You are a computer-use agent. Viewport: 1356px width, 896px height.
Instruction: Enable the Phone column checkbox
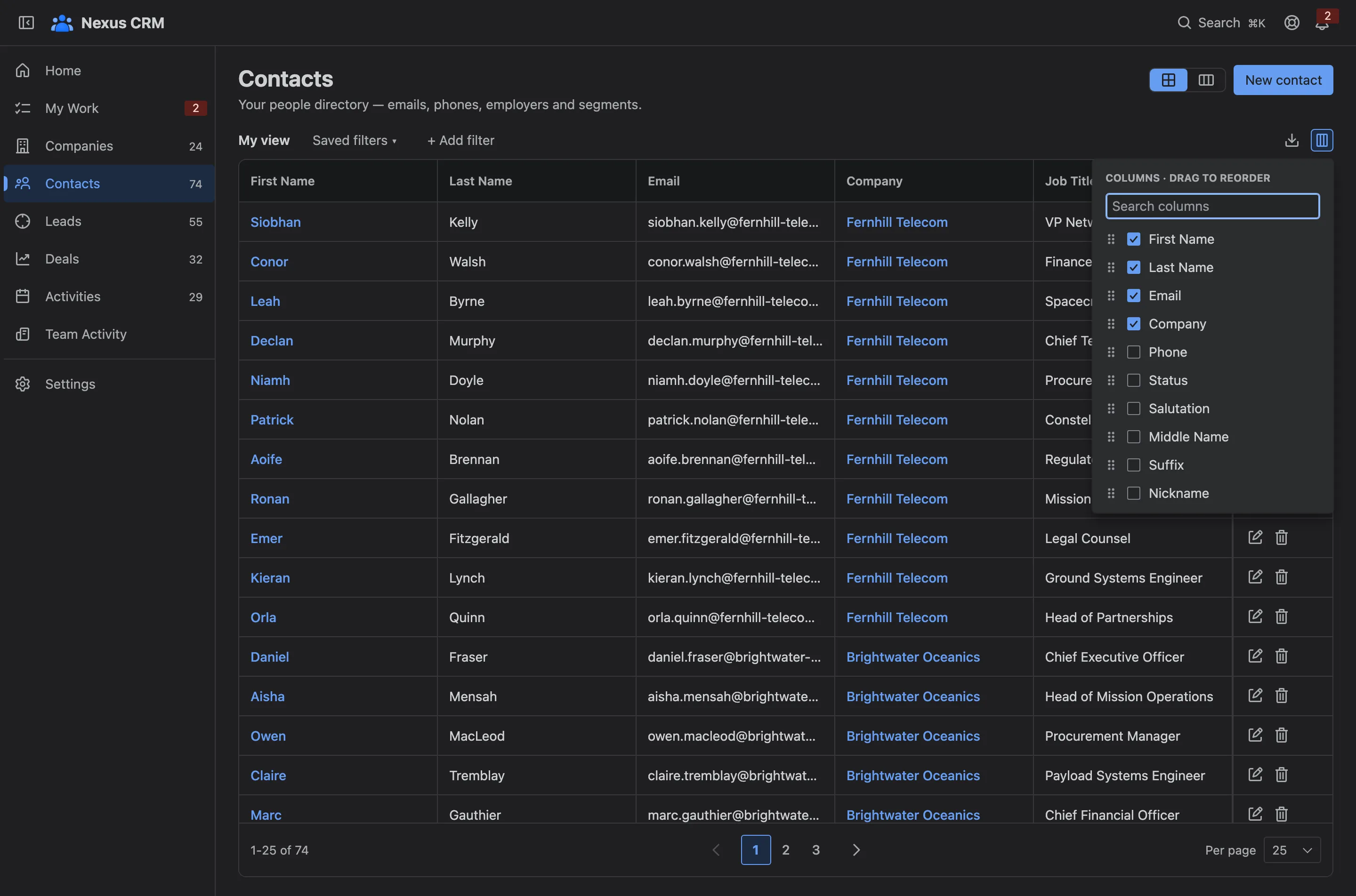(x=1134, y=352)
